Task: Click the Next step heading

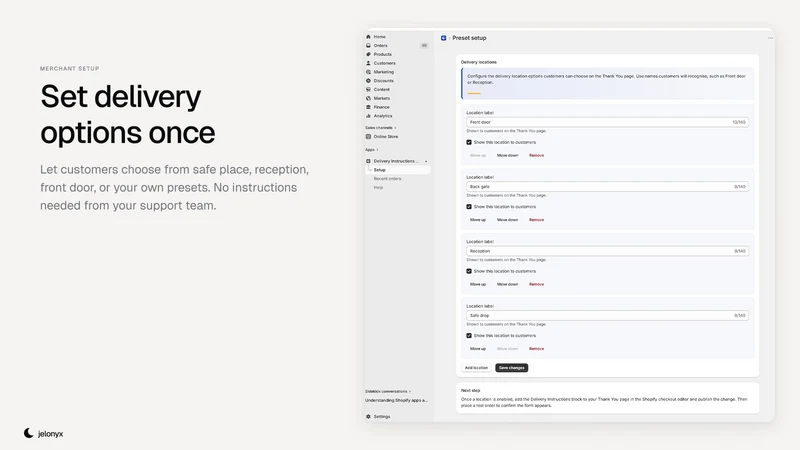Action: [470, 390]
